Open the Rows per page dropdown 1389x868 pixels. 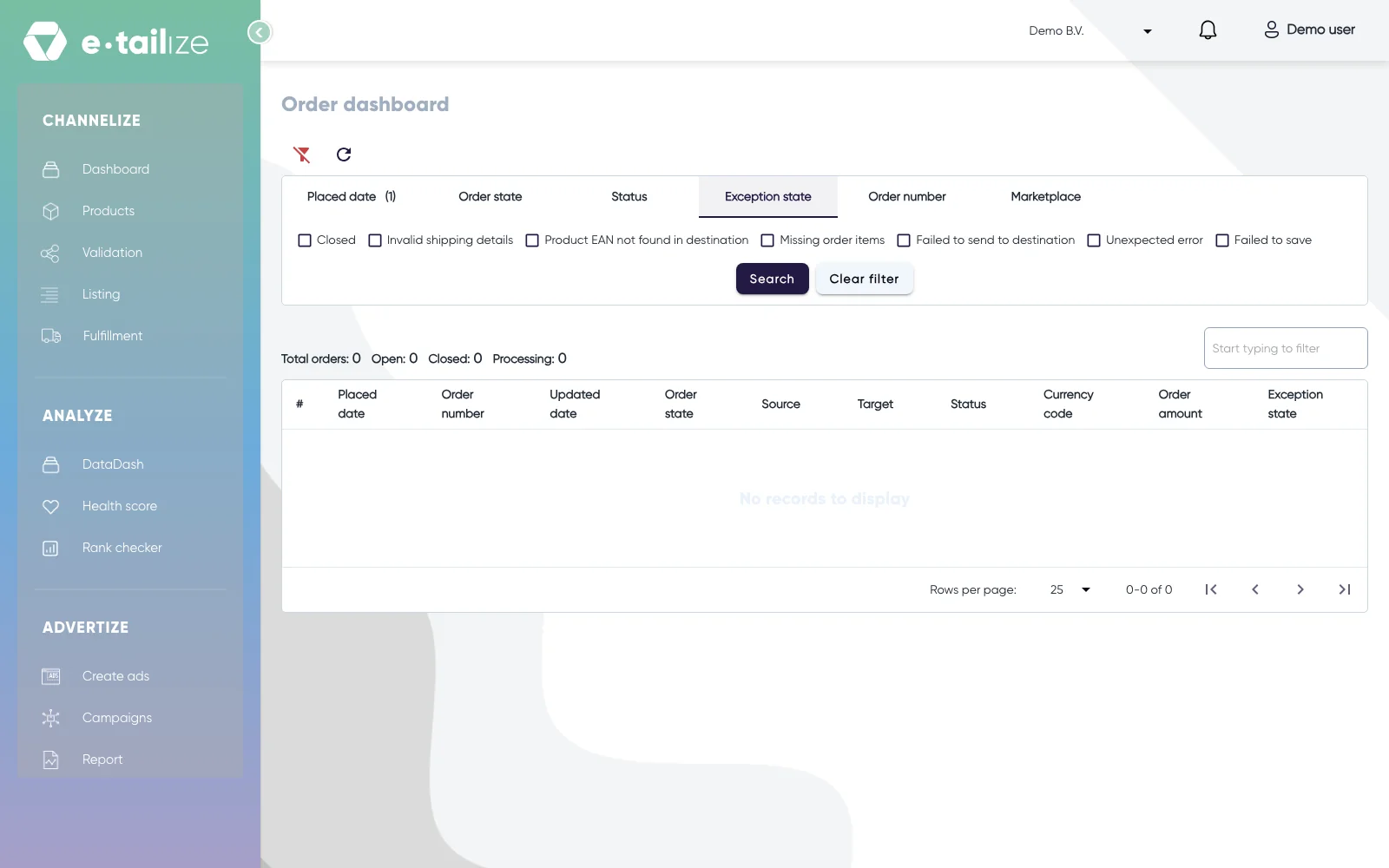click(x=1070, y=589)
